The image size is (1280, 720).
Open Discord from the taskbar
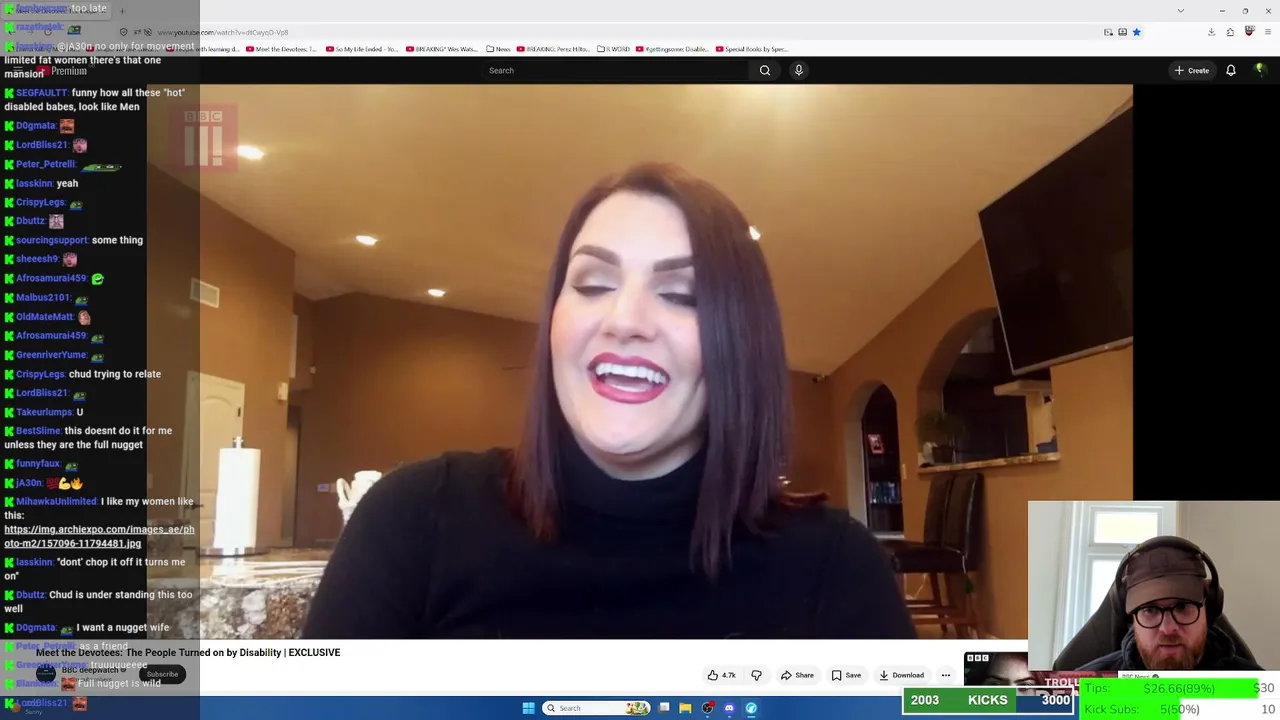click(729, 708)
